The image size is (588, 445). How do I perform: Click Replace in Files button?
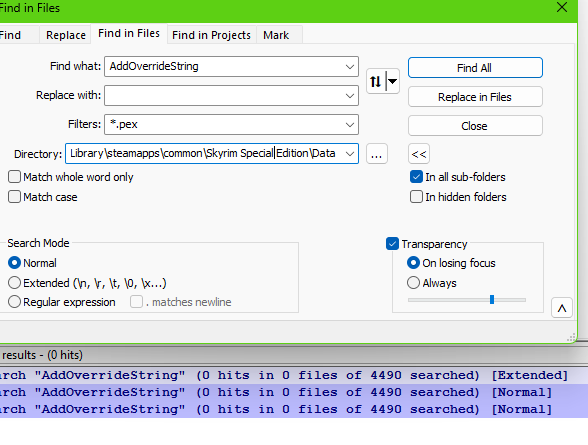pos(475,97)
